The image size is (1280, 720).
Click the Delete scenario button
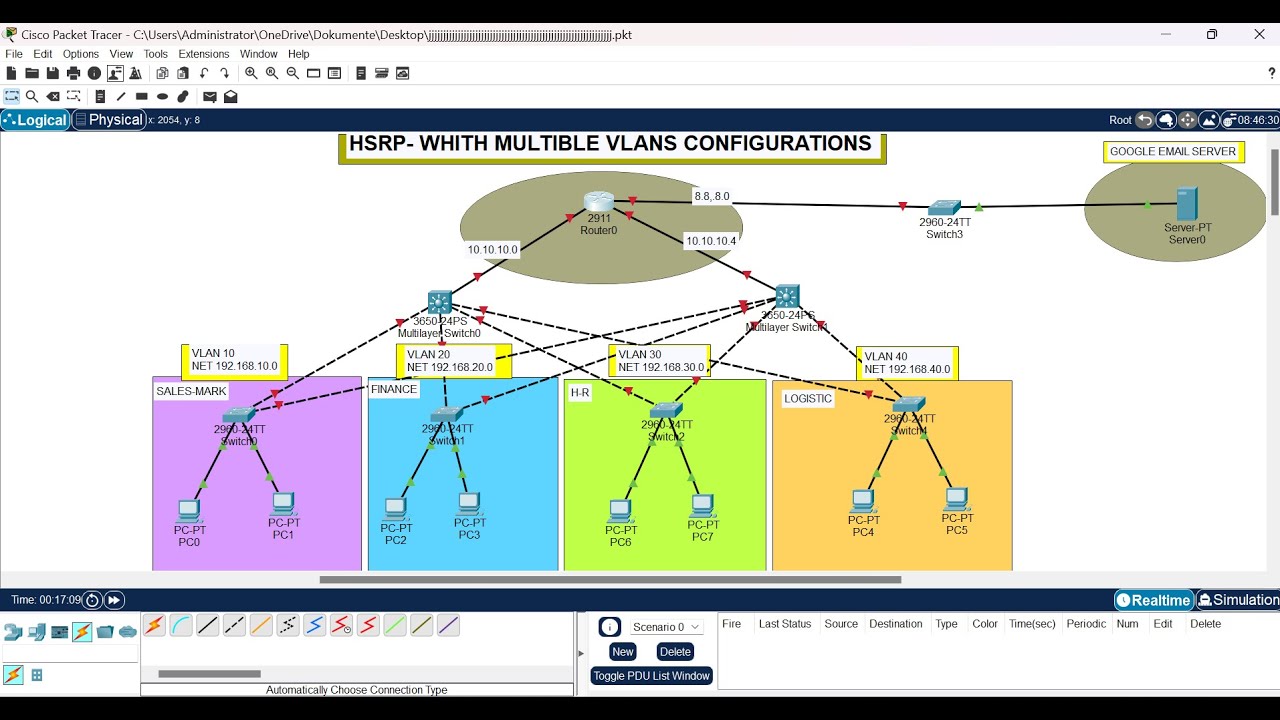(x=675, y=651)
